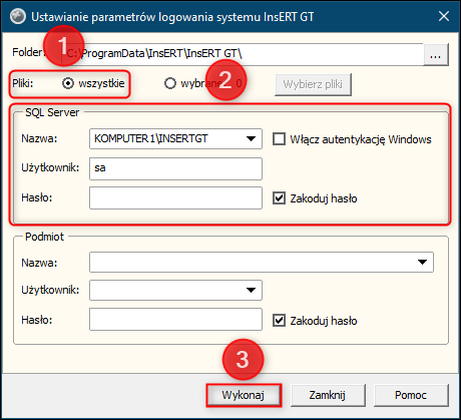Toggle SQL Server 'Zakoduj hasło' checkbox
The width and height of the screenshot is (461, 420).
point(279,198)
